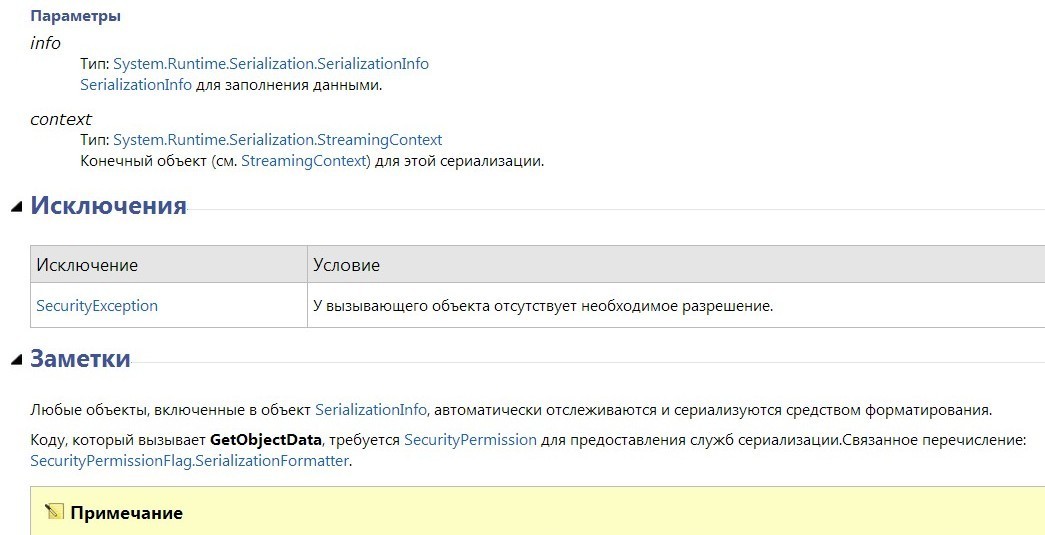
Task: Open the SecurityPermission link
Action: tap(470, 440)
